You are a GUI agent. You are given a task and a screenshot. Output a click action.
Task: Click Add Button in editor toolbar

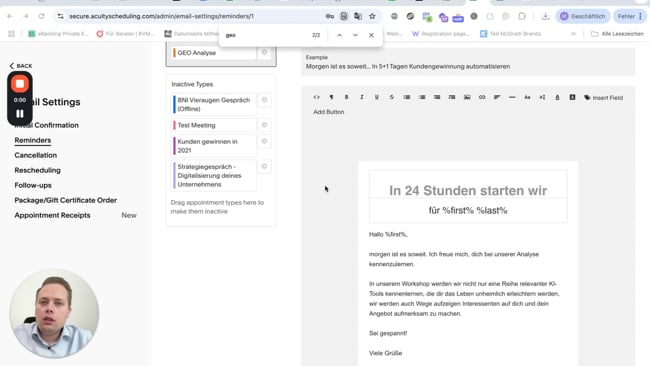coord(329,112)
